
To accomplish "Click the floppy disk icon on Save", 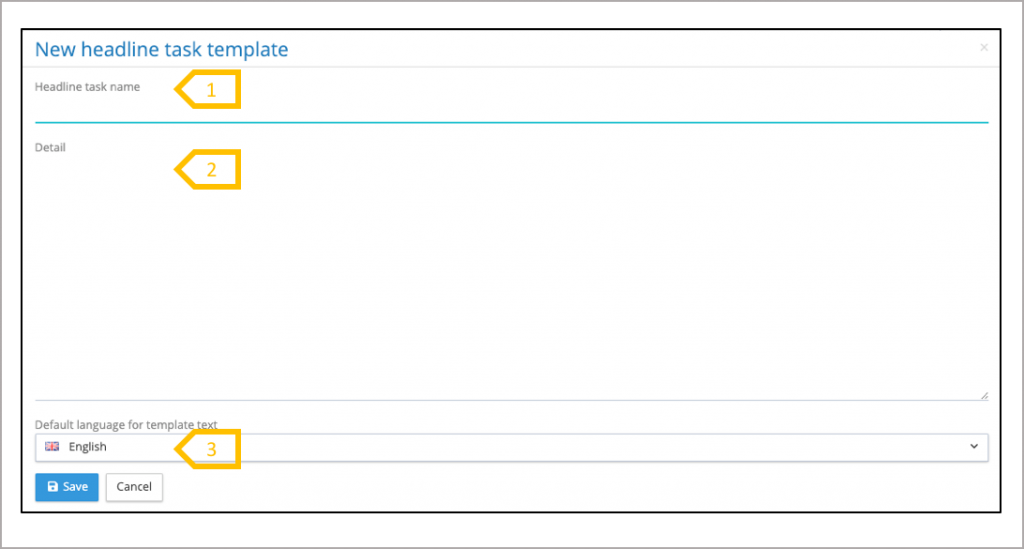I will pos(53,487).
